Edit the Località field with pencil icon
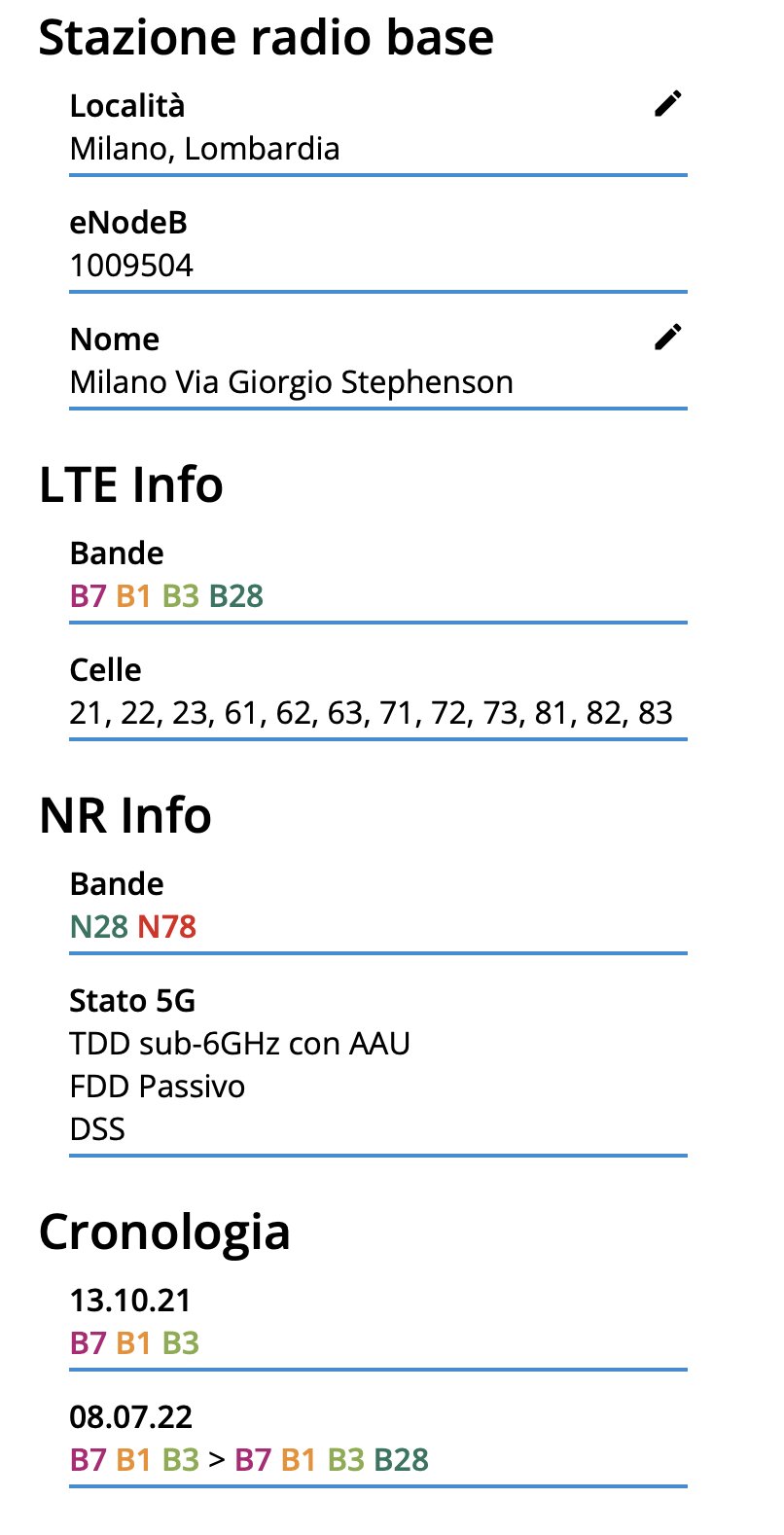 click(667, 103)
